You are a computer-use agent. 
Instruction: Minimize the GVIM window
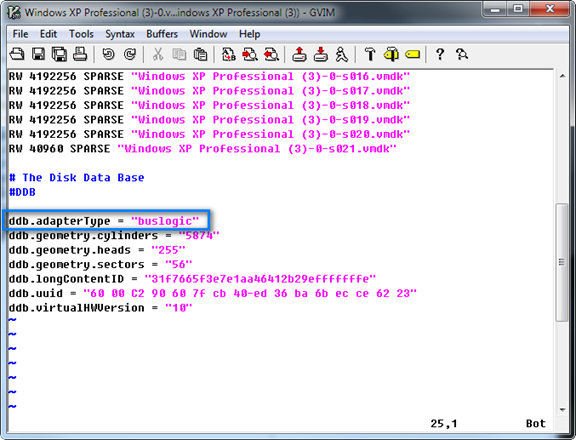pyautogui.click(x=495, y=9)
